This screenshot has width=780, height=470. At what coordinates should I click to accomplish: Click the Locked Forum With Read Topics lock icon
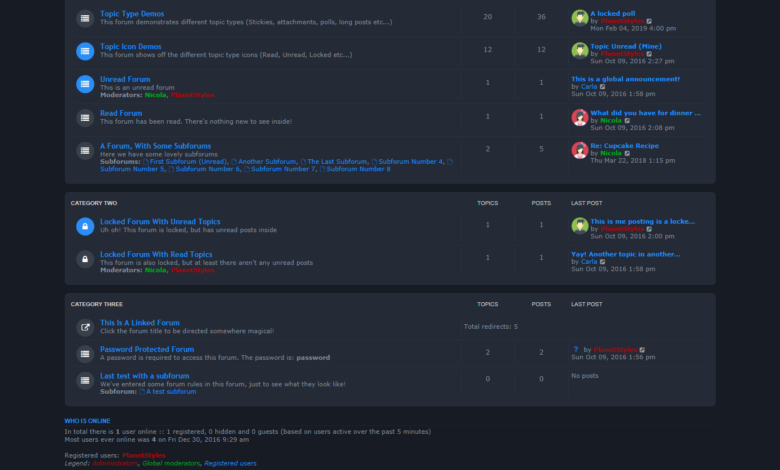[85, 259]
